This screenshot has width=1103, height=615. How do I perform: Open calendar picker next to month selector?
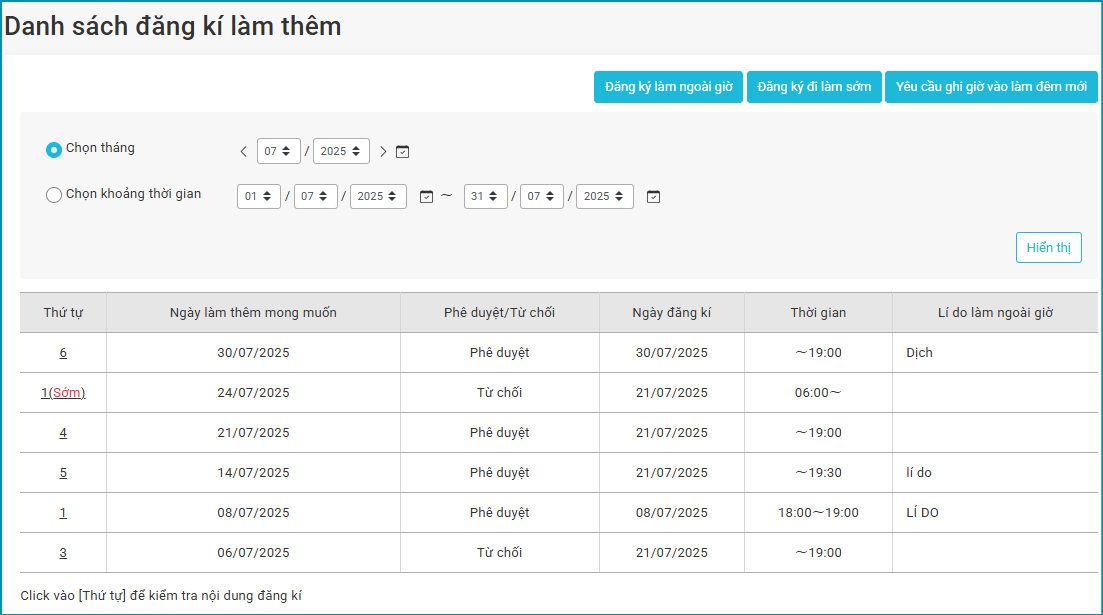click(x=403, y=152)
